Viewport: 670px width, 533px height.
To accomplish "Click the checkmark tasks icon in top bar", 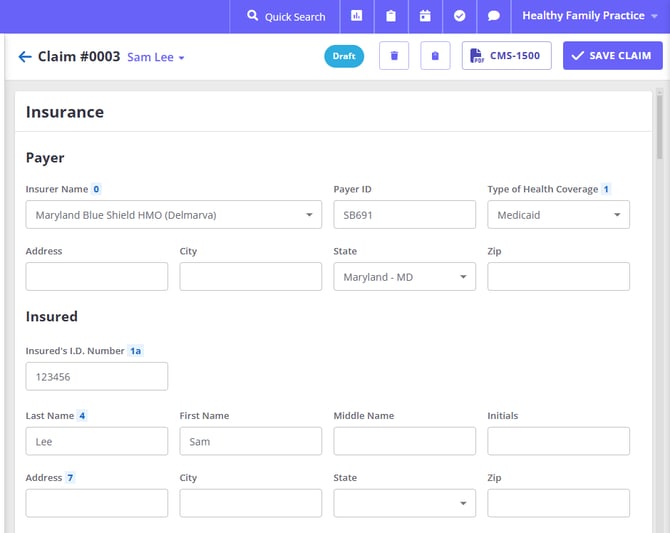I will [459, 16].
